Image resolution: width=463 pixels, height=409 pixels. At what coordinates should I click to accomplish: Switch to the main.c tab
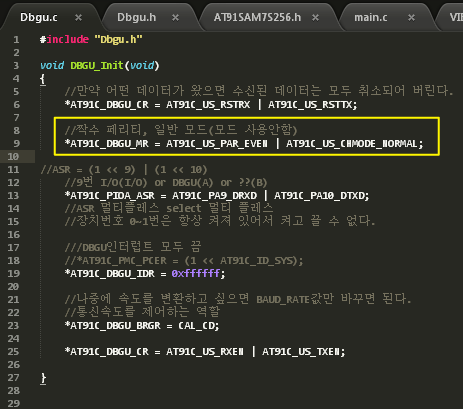371,17
